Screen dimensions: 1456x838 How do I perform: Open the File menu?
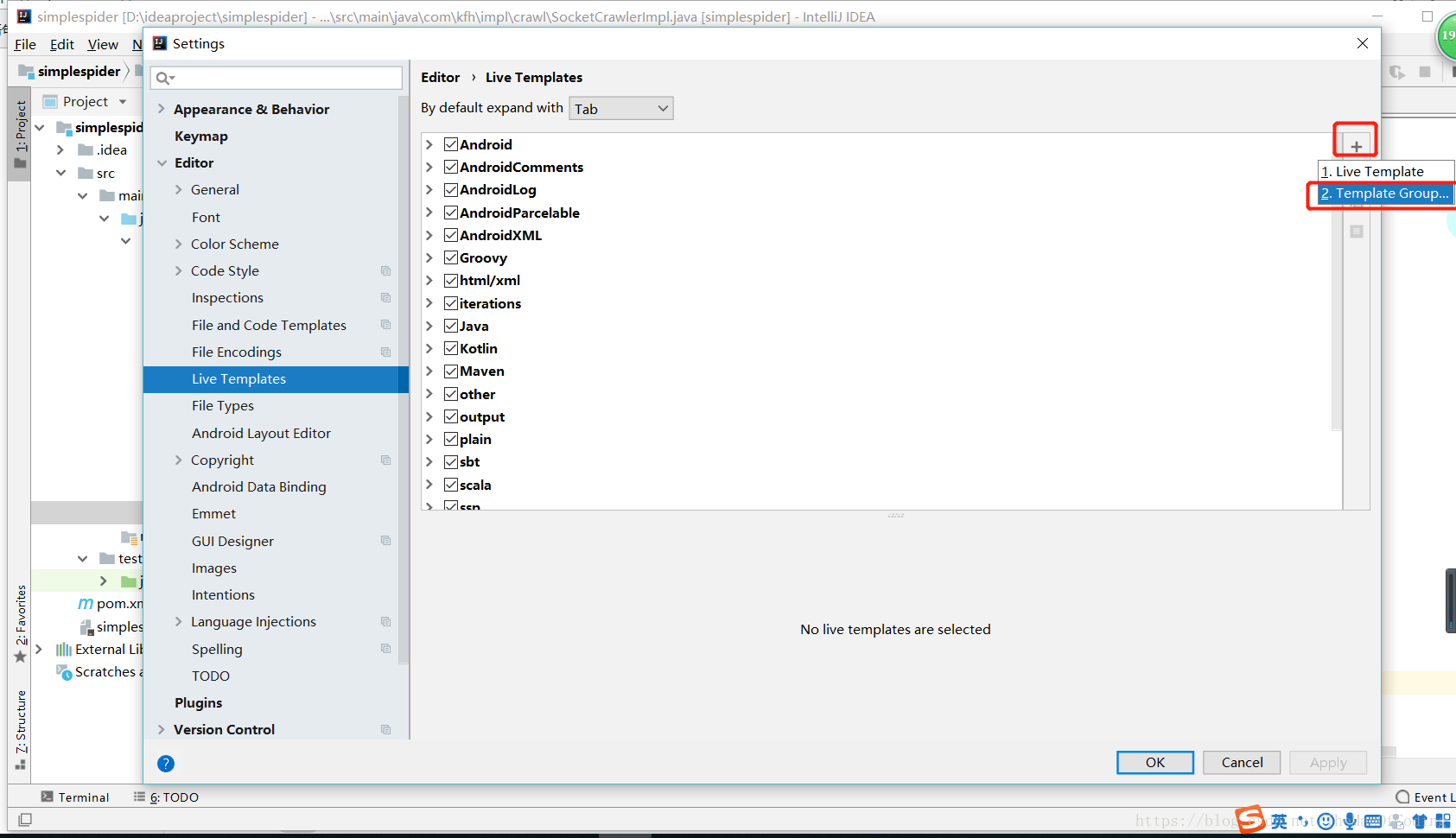click(x=25, y=44)
